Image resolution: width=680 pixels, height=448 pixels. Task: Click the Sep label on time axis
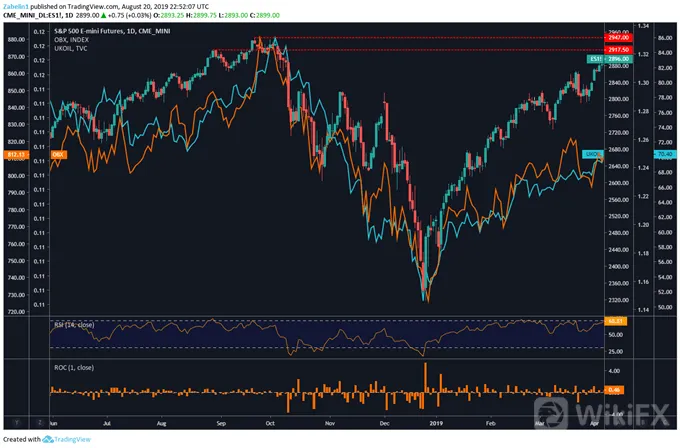point(221,423)
